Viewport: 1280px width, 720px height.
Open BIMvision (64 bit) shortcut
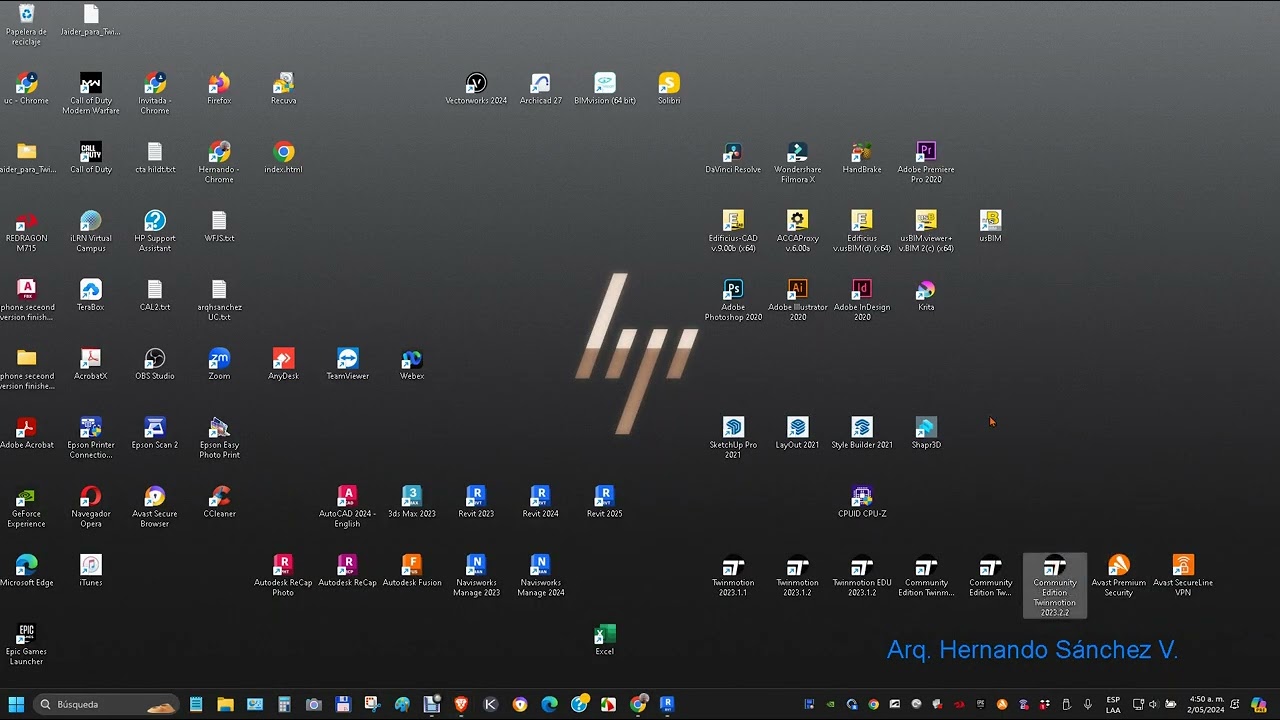point(605,88)
